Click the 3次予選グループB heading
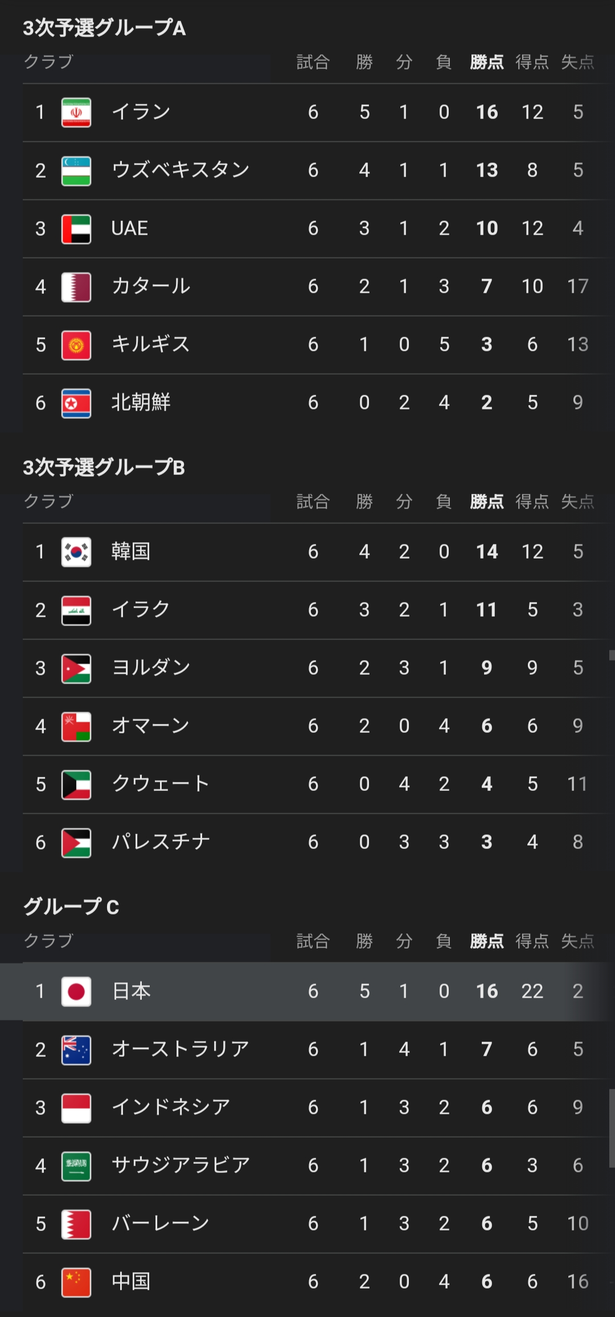 click(104, 467)
